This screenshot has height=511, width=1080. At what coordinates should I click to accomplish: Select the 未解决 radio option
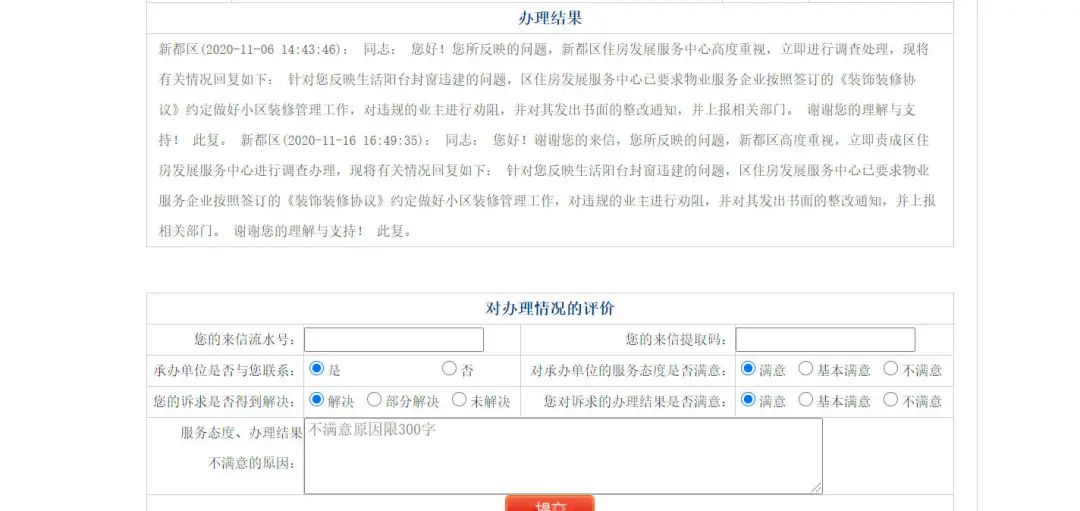(x=459, y=400)
